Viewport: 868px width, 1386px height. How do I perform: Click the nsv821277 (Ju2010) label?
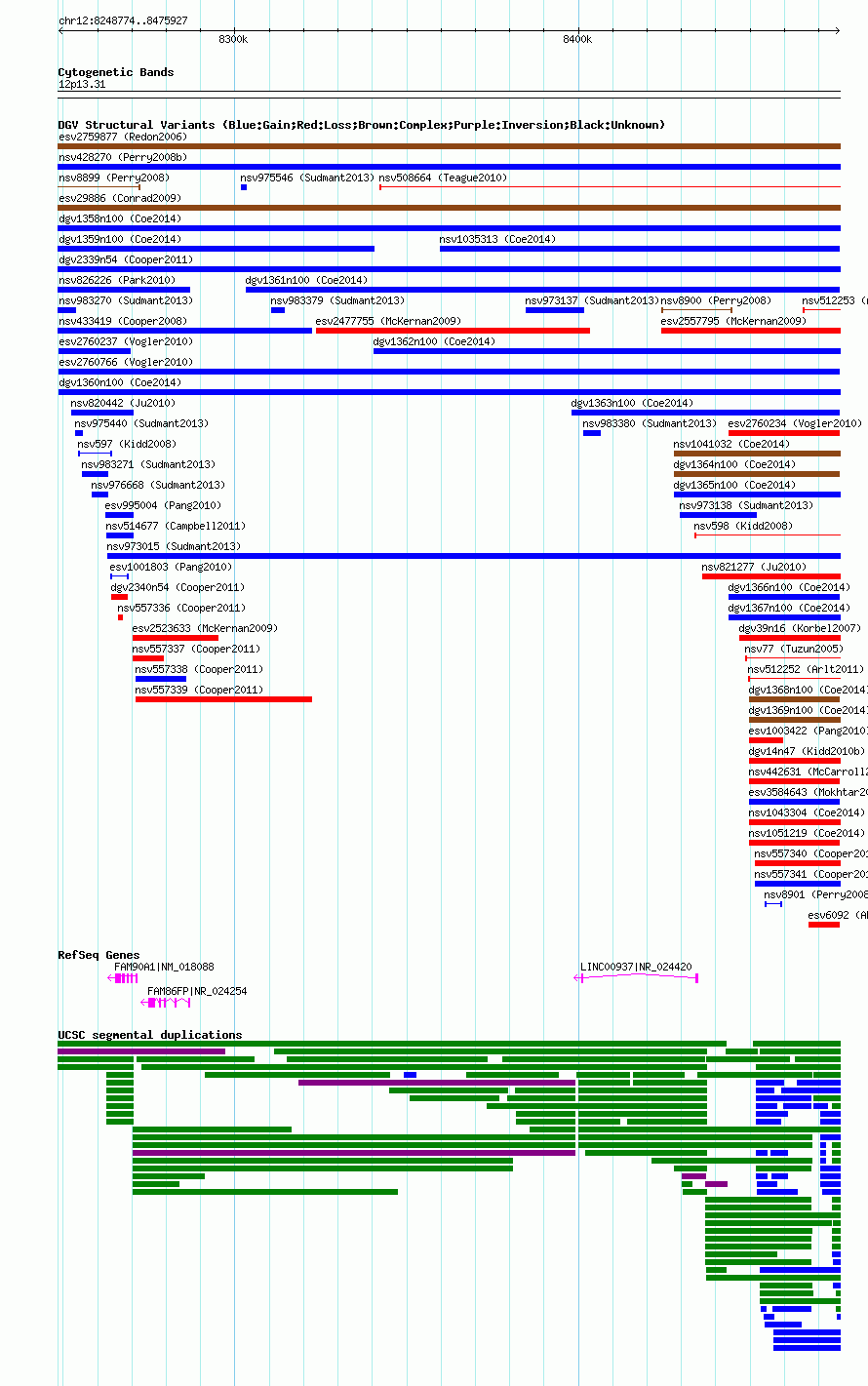[754, 567]
